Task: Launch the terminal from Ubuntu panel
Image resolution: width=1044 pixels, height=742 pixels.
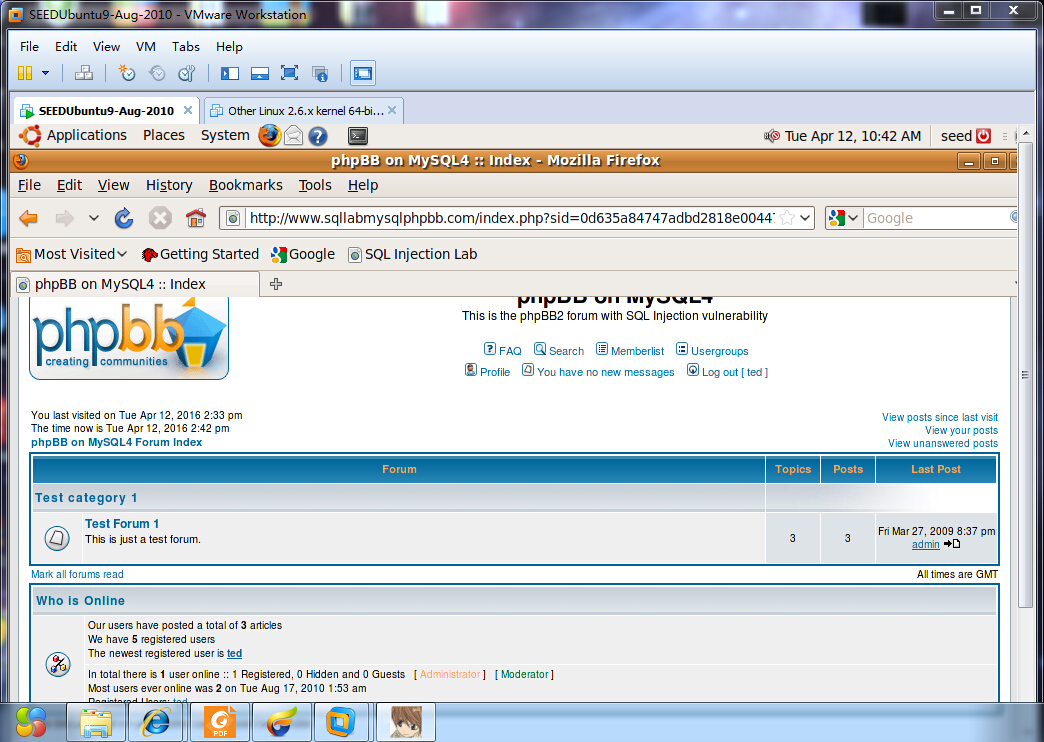Action: tap(358, 136)
